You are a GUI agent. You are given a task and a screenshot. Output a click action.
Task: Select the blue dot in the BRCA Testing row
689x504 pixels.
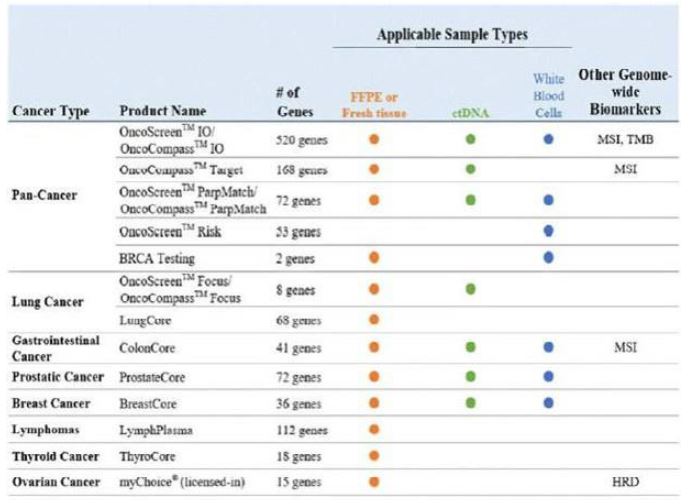548,257
